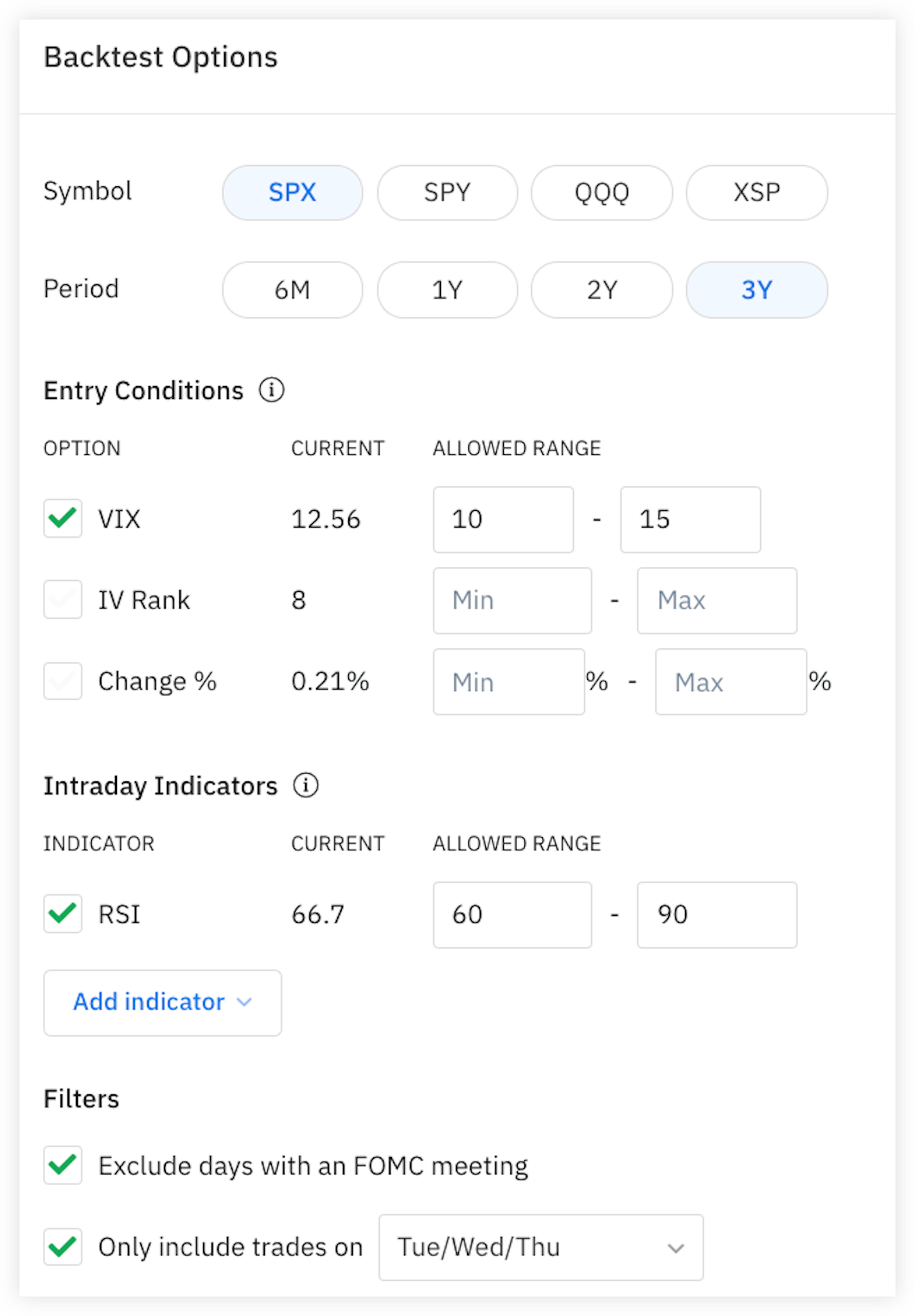The height and width of the screenshot is (1316, 915).
Task: Click the RSI maximum field showing 90
Action: 716,914
